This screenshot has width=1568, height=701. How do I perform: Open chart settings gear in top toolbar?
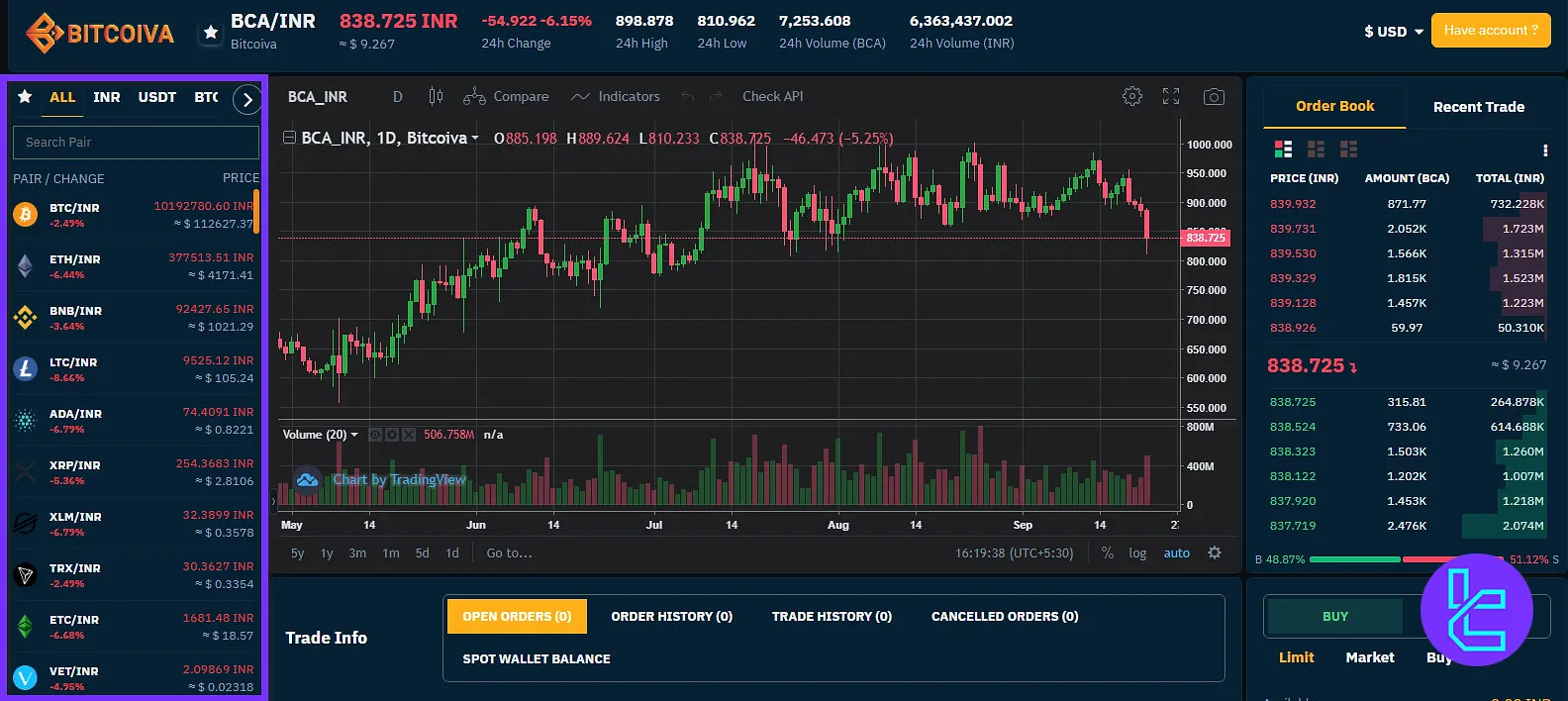[1132, 96]
